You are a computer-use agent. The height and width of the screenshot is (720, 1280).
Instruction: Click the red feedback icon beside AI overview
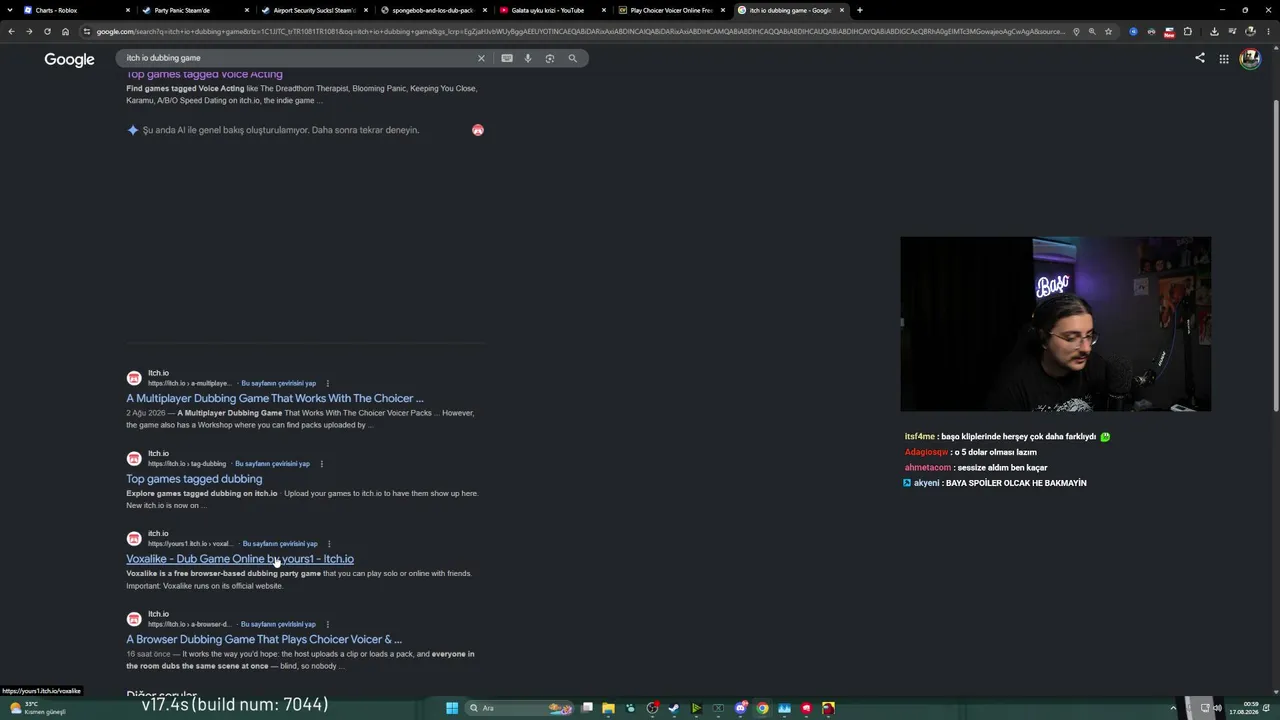coord(478,130)
